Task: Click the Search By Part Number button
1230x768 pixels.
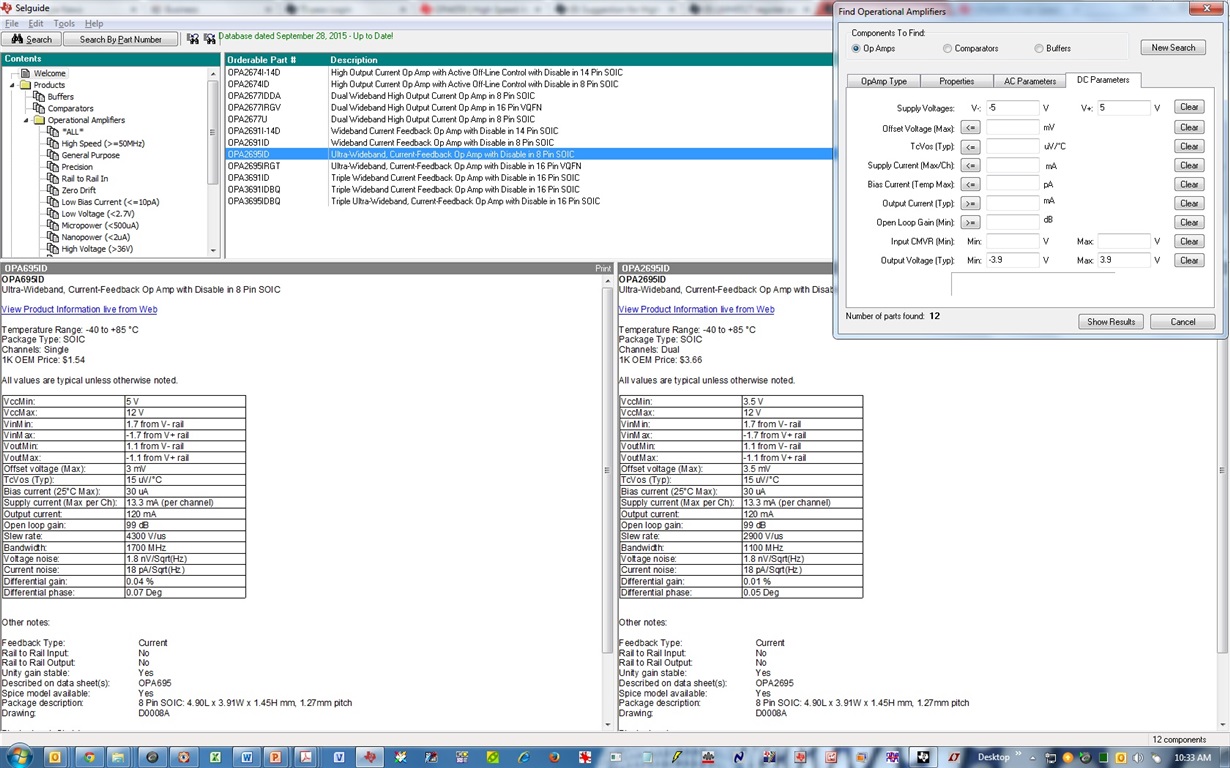Action: 121,39
